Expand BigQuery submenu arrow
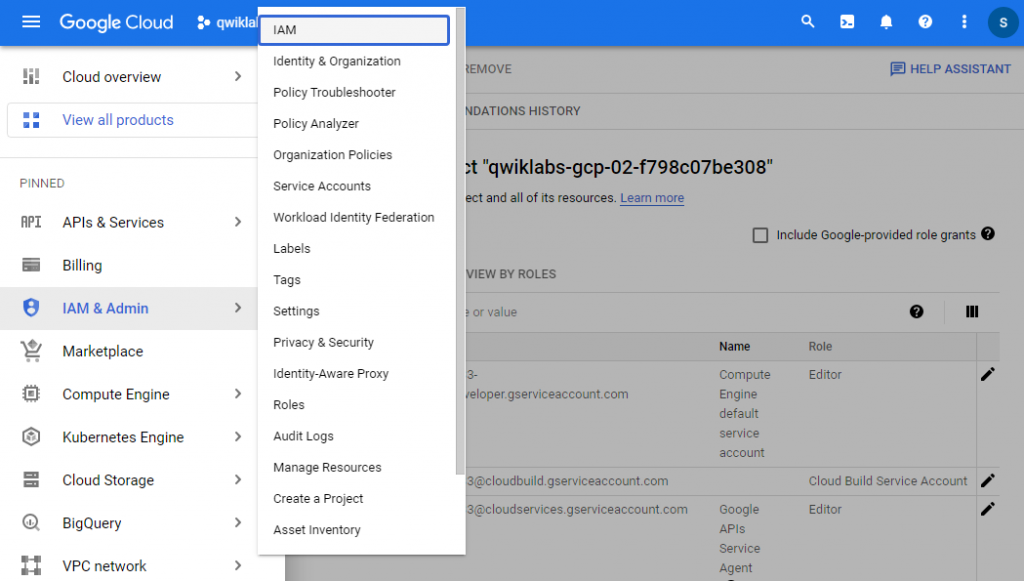Viewport: 1024px width, 581px height. click(238, 523)
